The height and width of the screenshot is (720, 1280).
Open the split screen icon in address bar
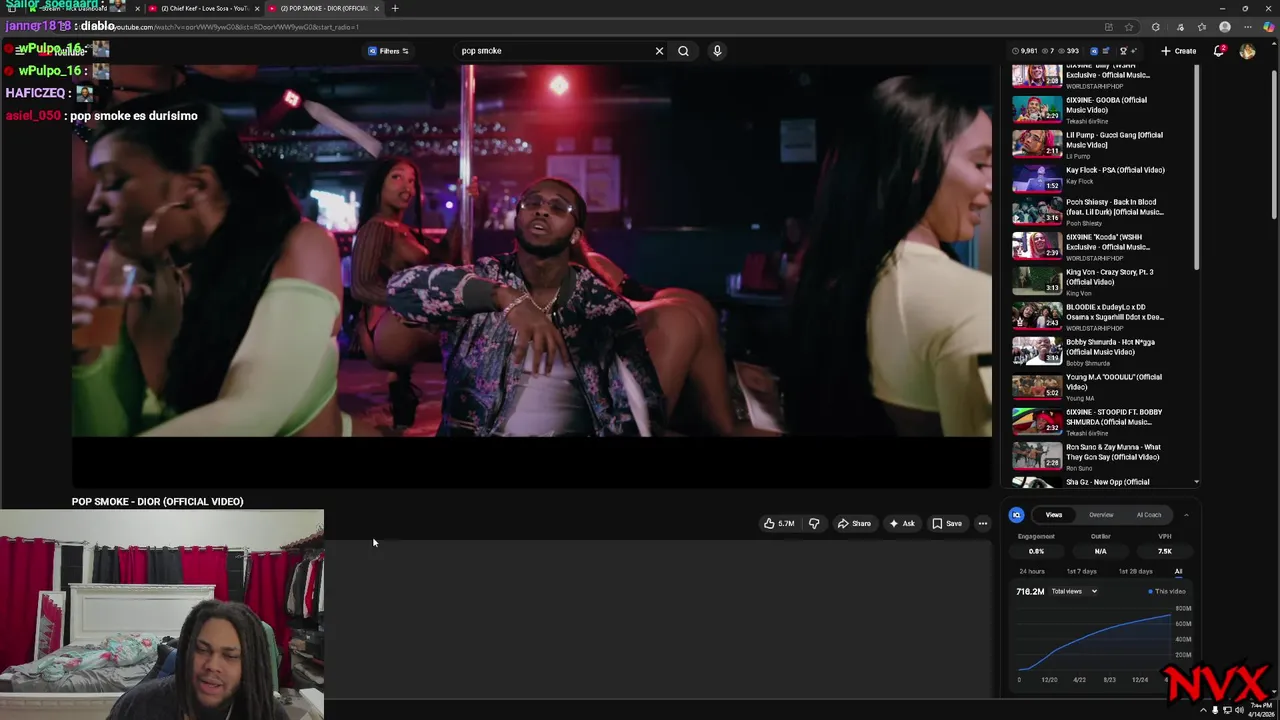pyautogui.click(x=1108, y=27)
